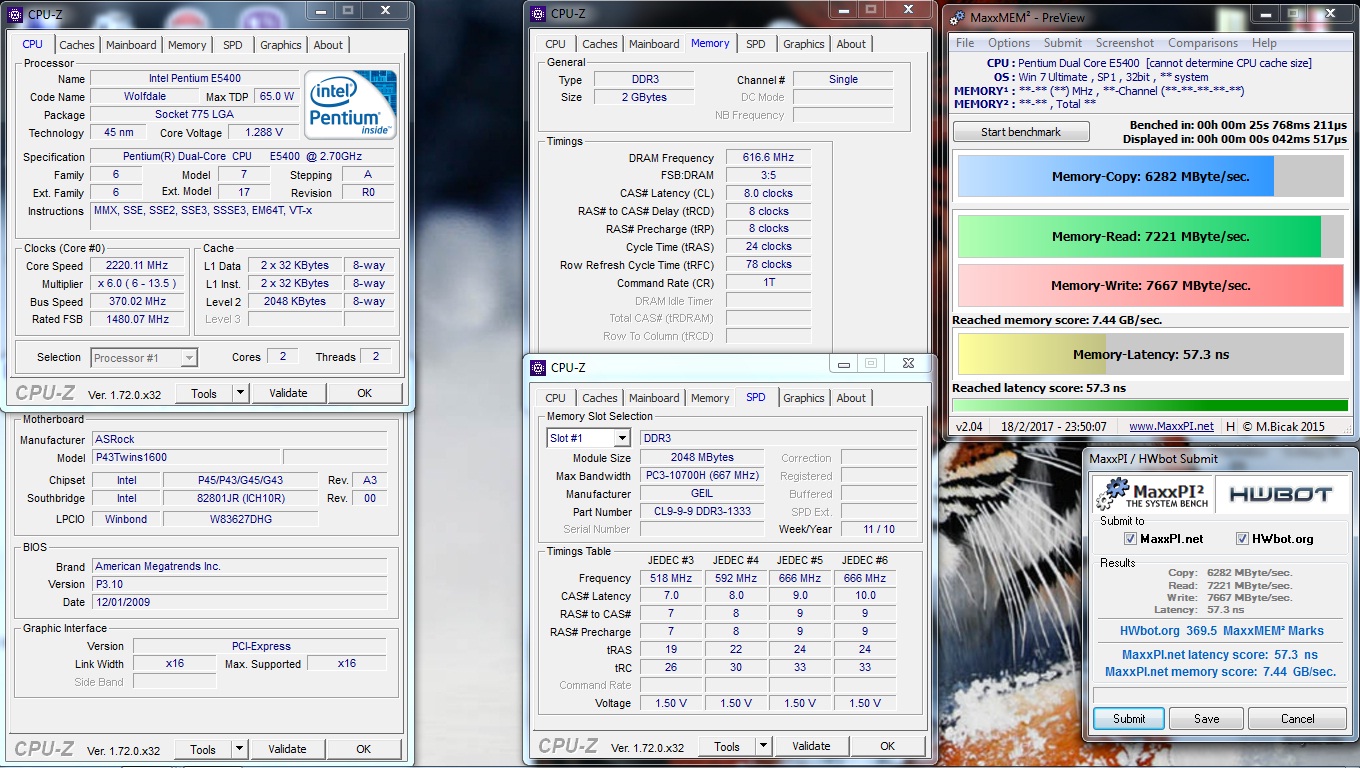Click the HWBOT logo in submit dialog

pos(1282,494)
